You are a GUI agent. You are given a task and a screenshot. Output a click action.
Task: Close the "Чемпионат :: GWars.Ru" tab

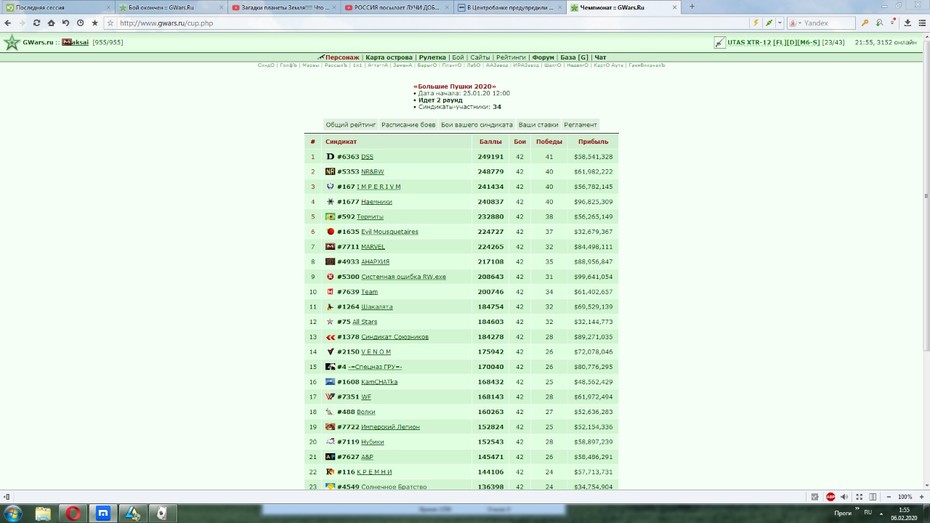674,7
